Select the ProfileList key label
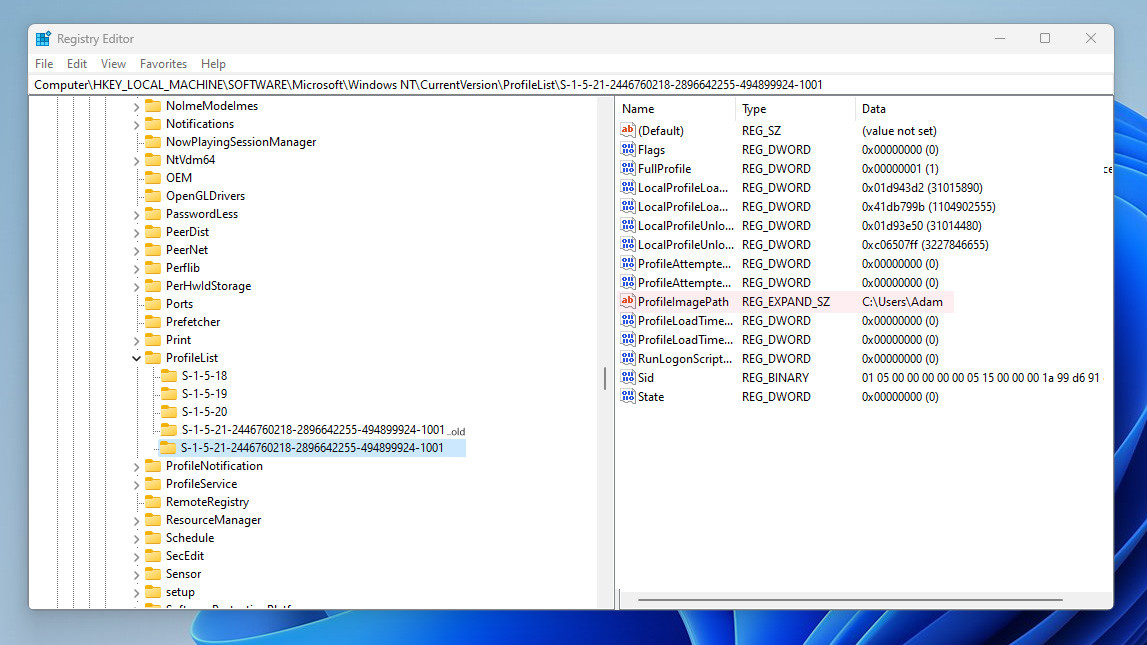 tap(192, 358)
